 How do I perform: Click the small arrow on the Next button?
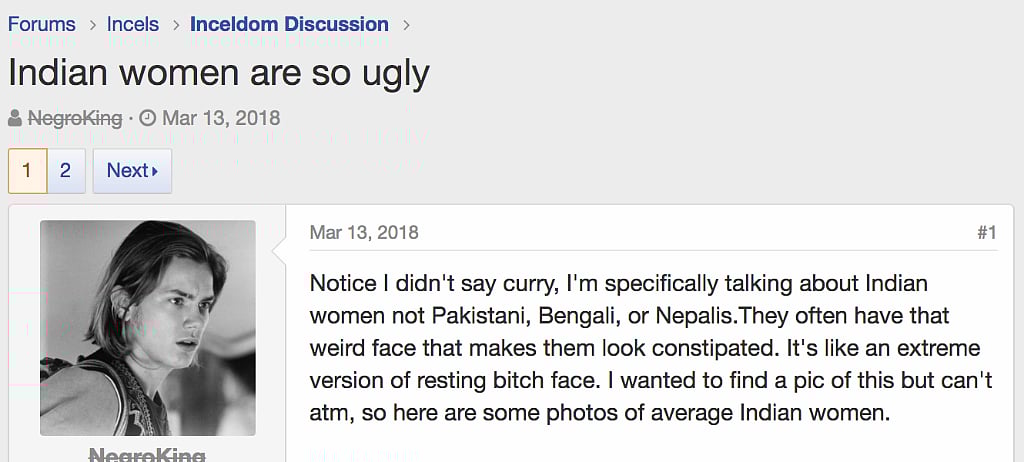(155, 172)
